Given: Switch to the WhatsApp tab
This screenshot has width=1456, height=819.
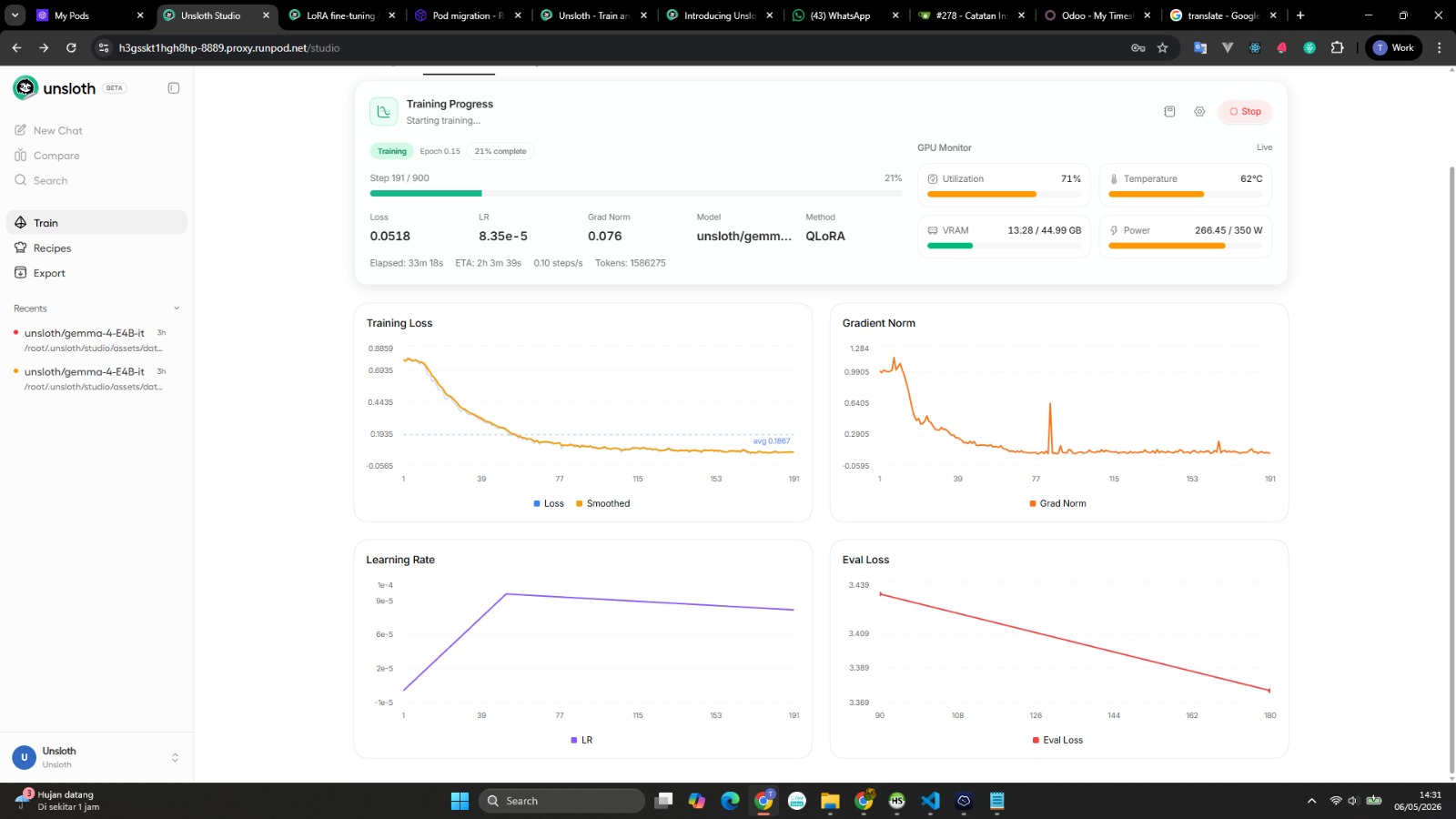Looking at the screenshot, I should pos(844,15).
